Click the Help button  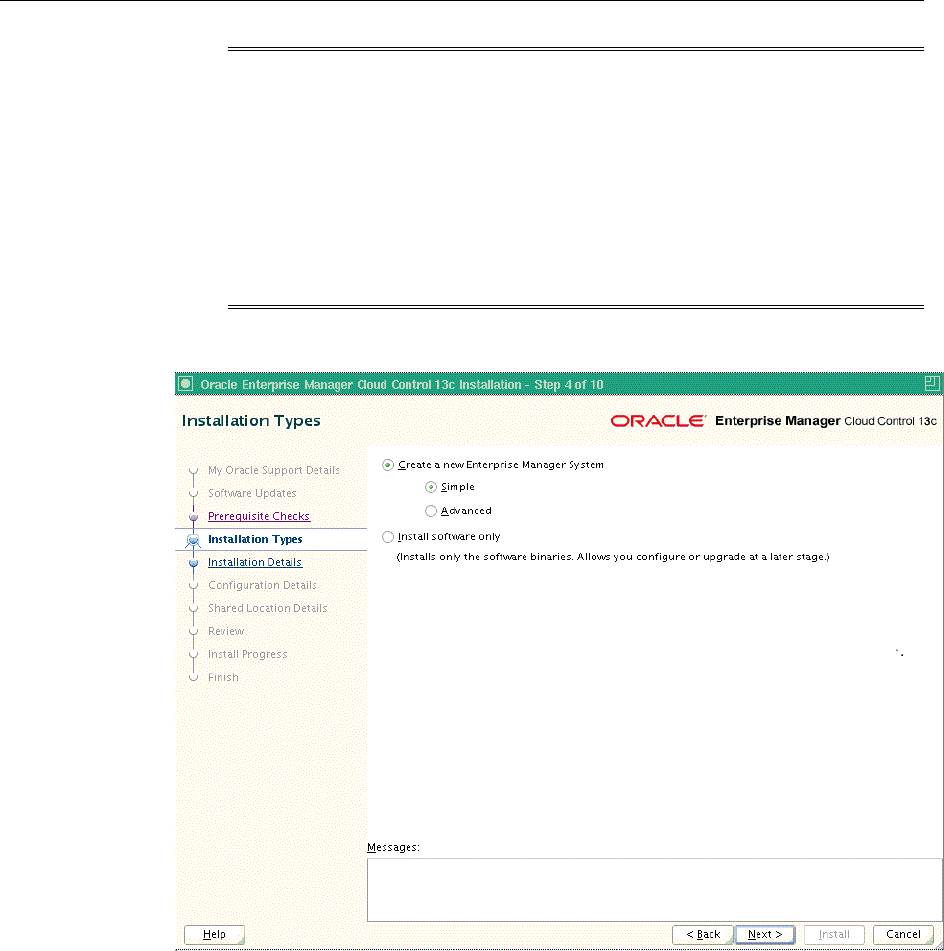click(x=214, y=935)
